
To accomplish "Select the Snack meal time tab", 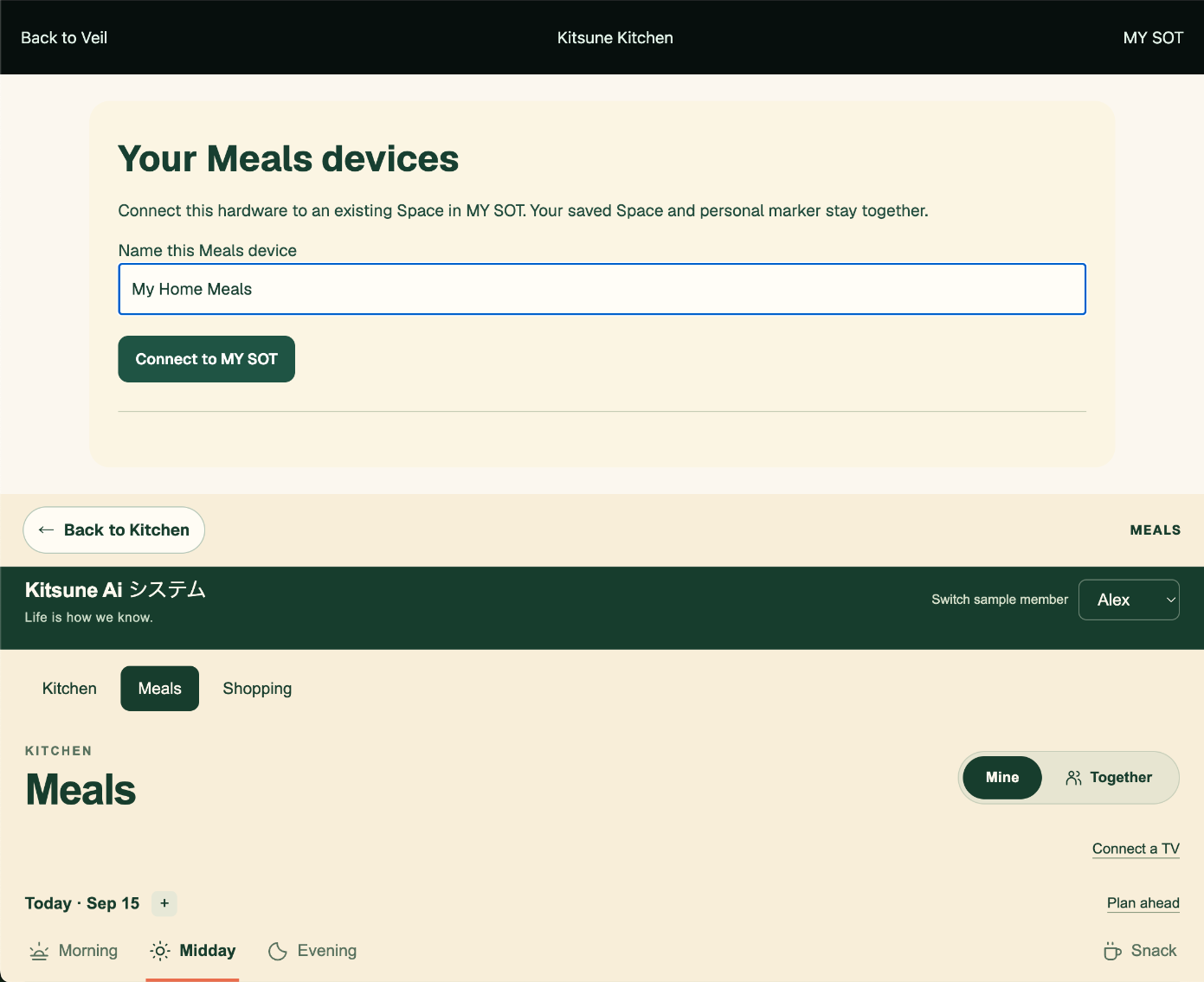I will (1140, 952).
